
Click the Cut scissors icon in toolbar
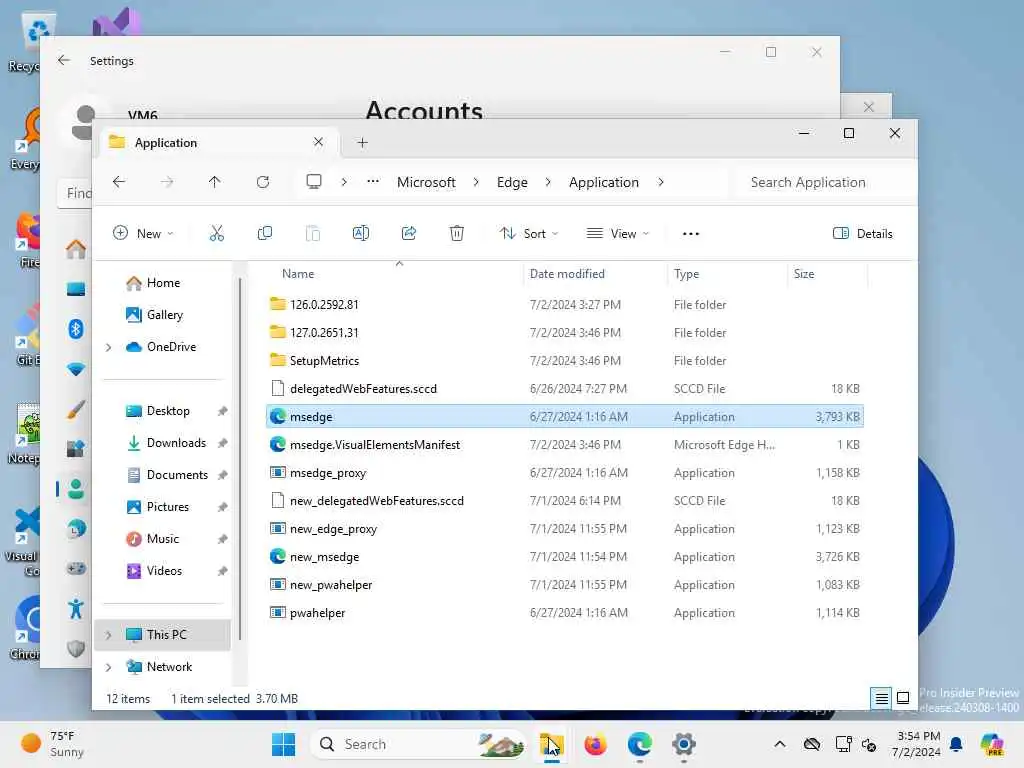[x=217, y=233]
